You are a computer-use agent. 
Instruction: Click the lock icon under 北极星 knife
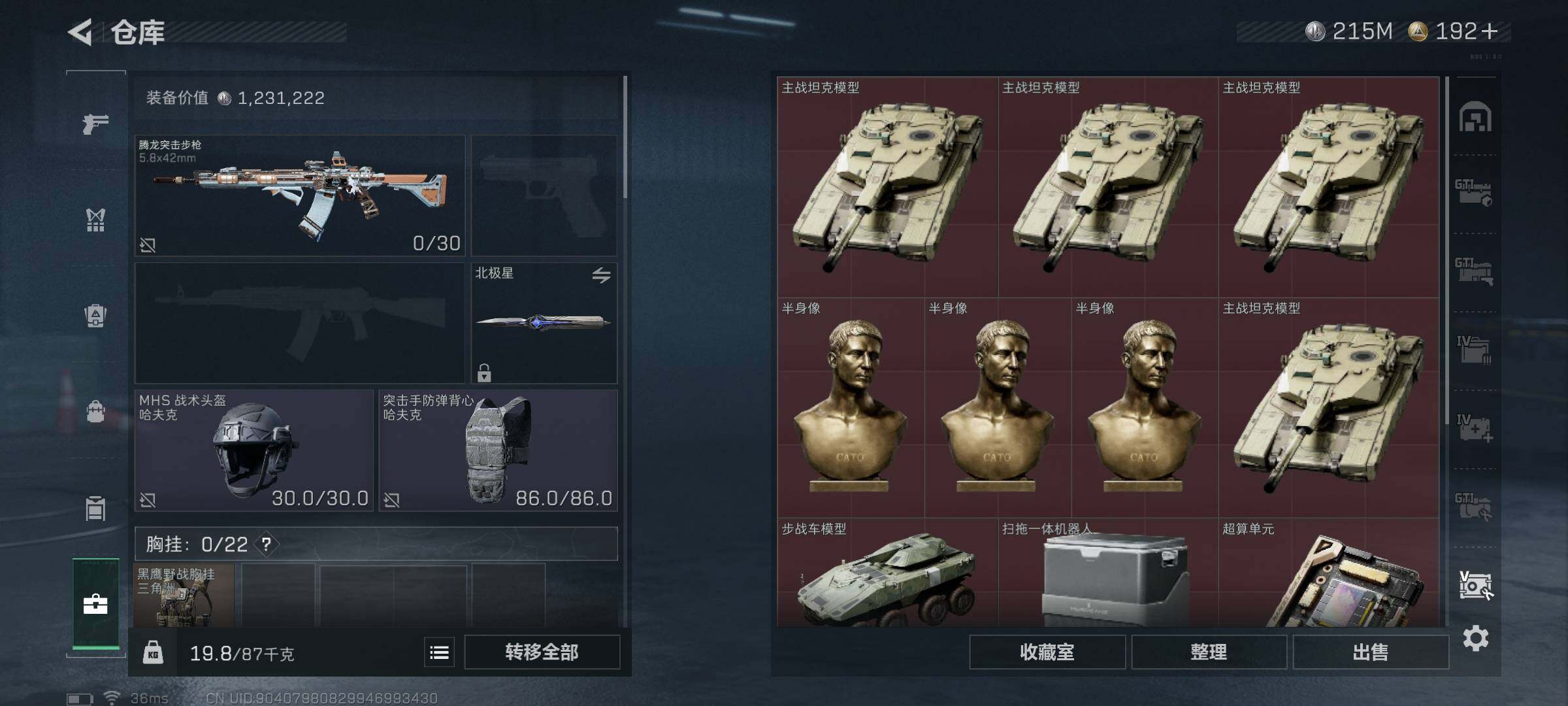click(x=484, y=373)
